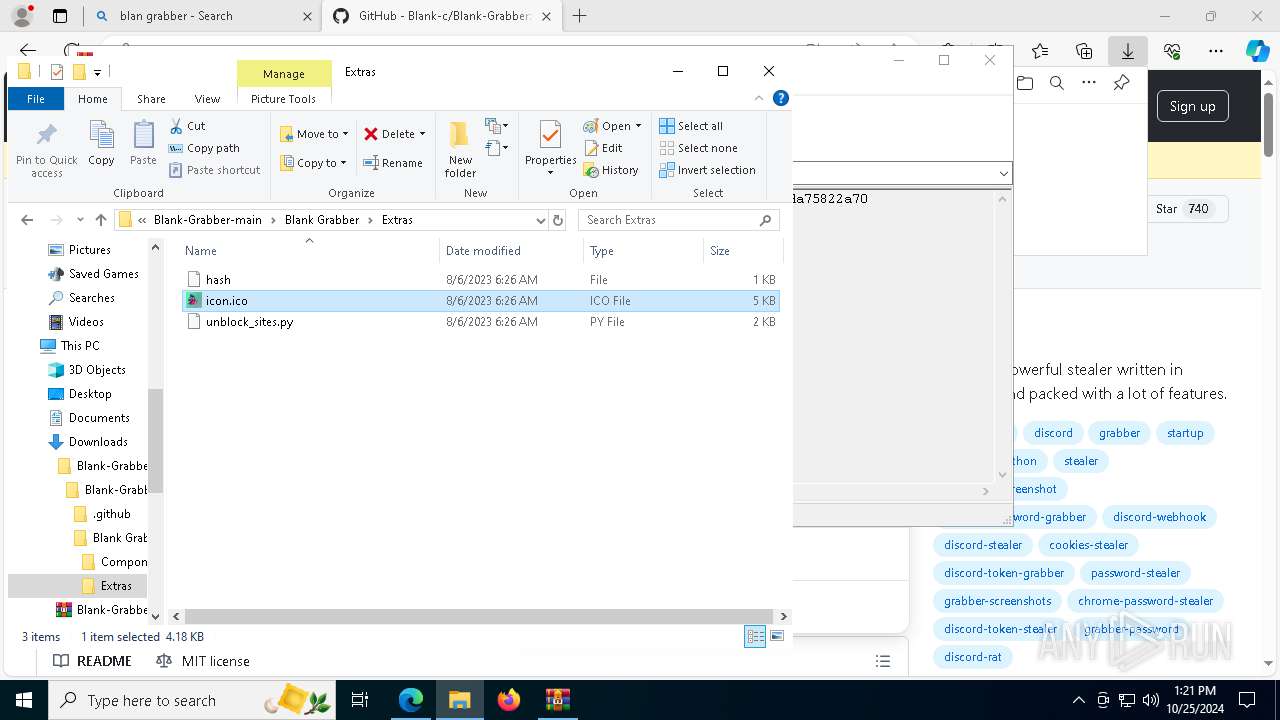Switch to the View ribbon tab
1280x720 pixels.
tap(207, 99)
